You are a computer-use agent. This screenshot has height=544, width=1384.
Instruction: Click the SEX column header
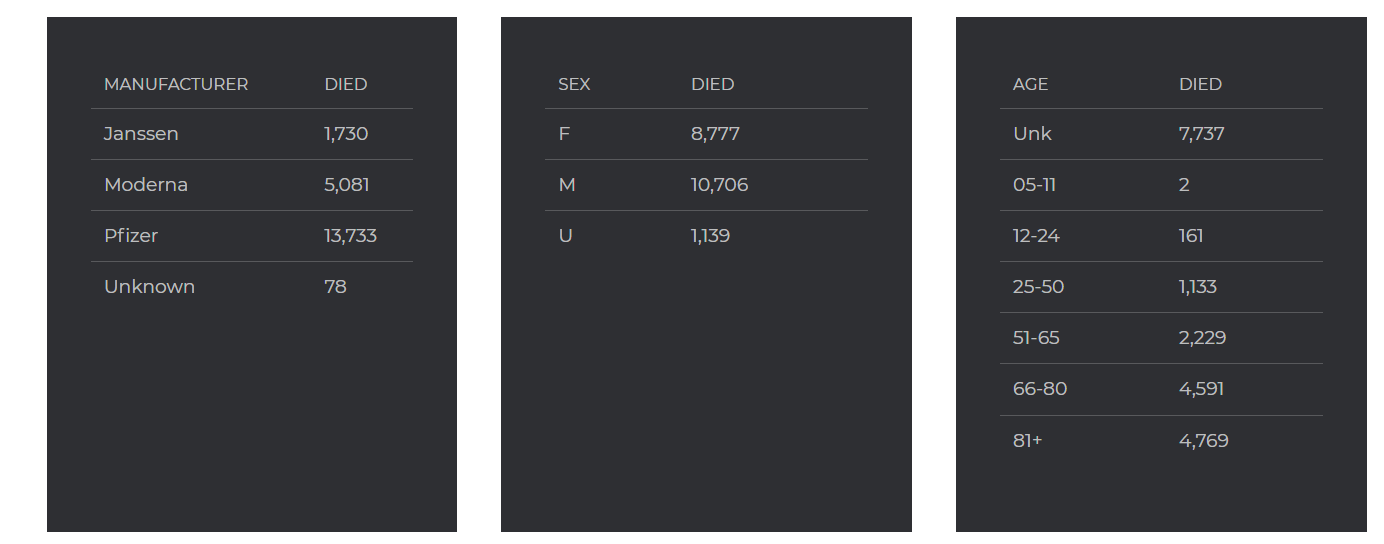pos(574,85)
